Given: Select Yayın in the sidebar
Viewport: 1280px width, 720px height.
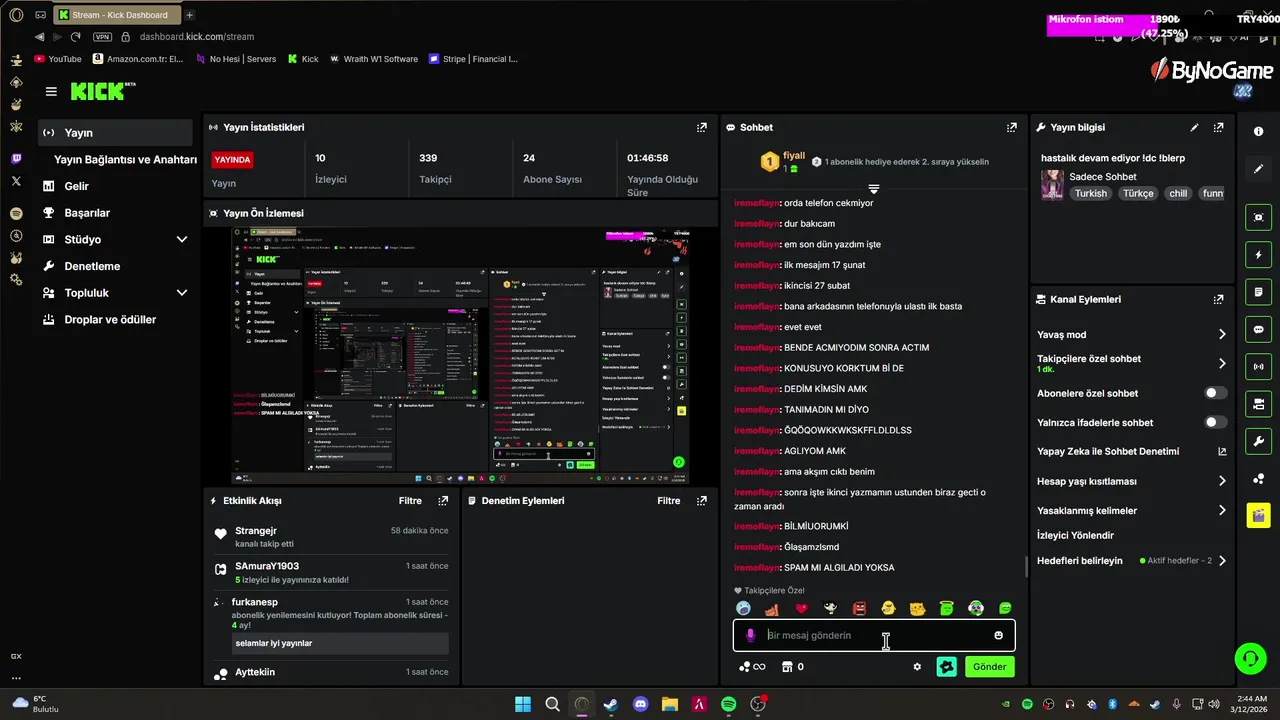Looking at the screenshot, I should pos(115,133).
